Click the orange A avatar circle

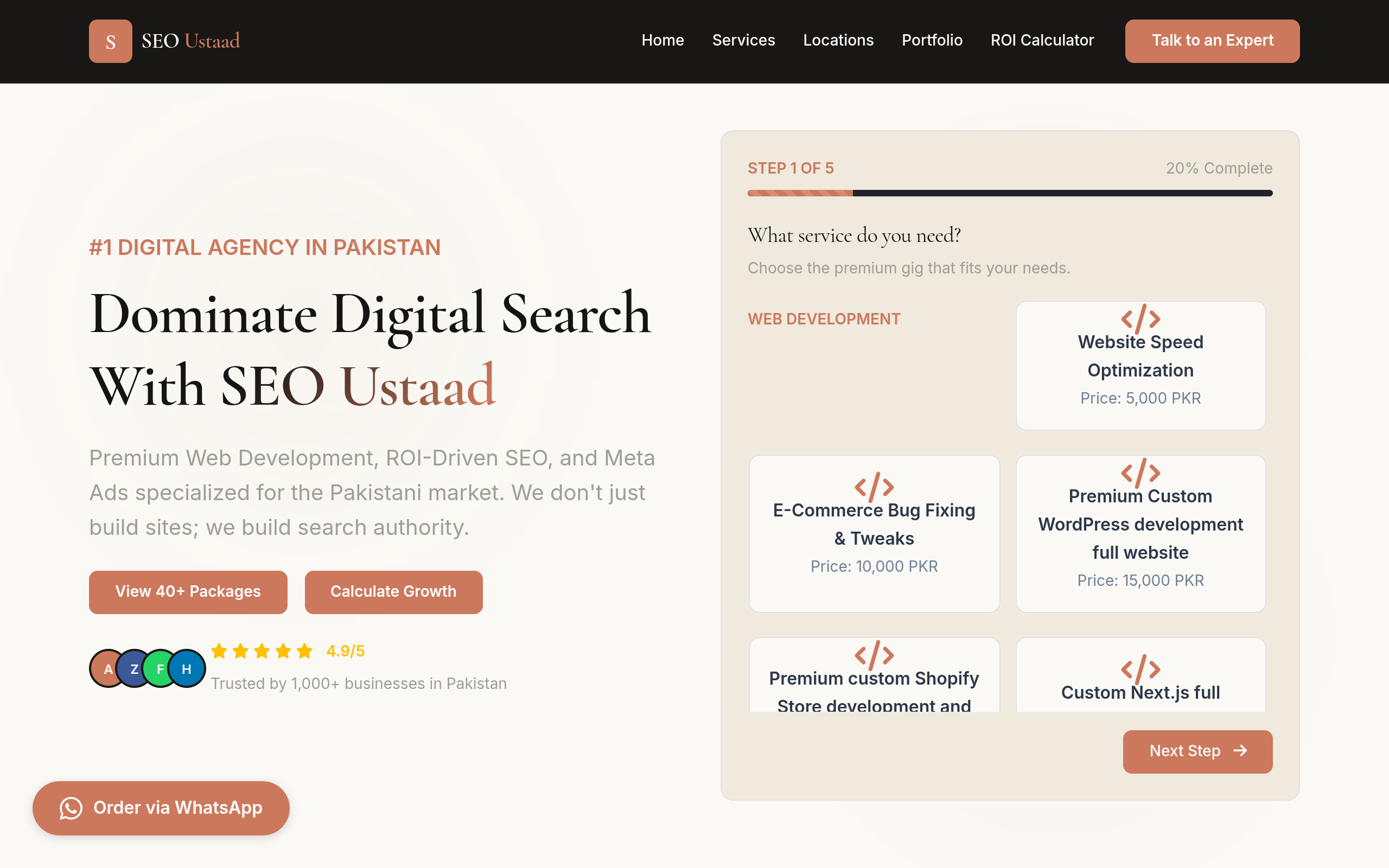pos(108,669)
